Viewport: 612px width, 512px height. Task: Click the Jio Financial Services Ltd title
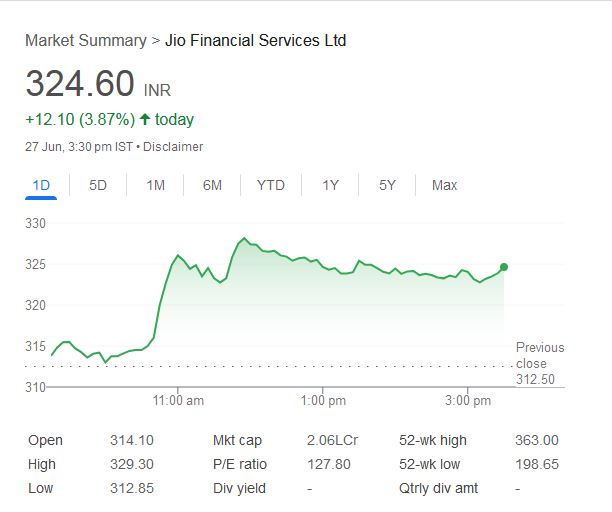tap(256, 41)
